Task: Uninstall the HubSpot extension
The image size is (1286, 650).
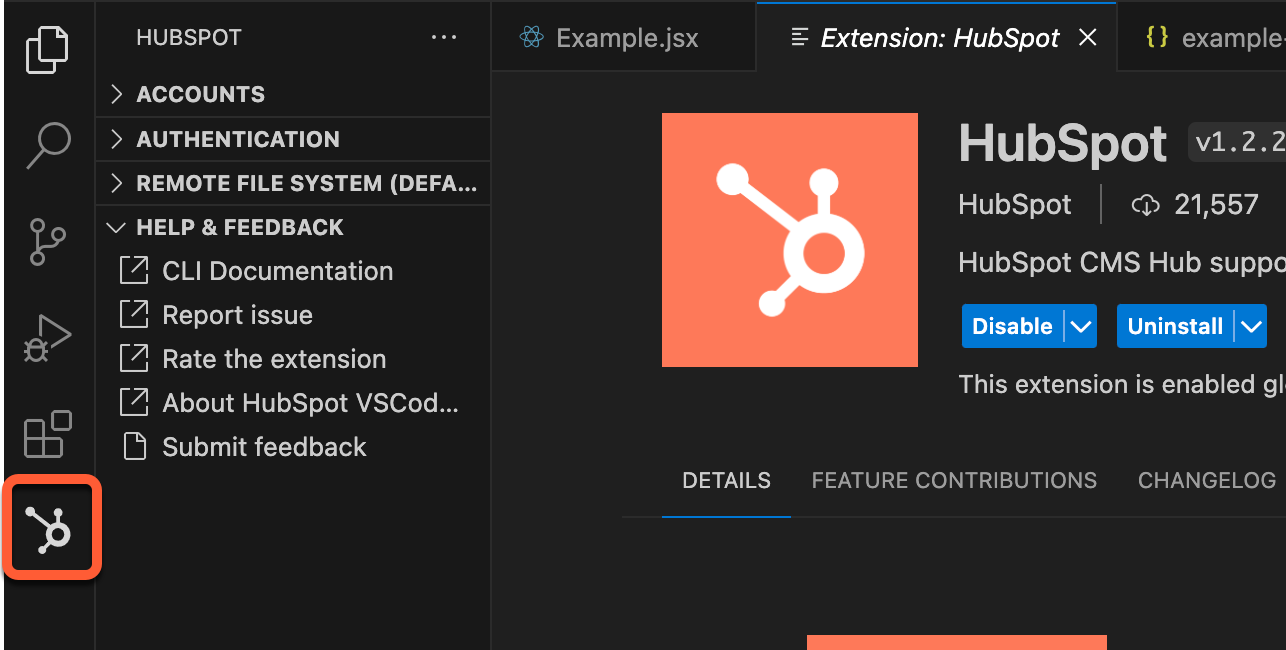Action: [x=1175, y=326]
